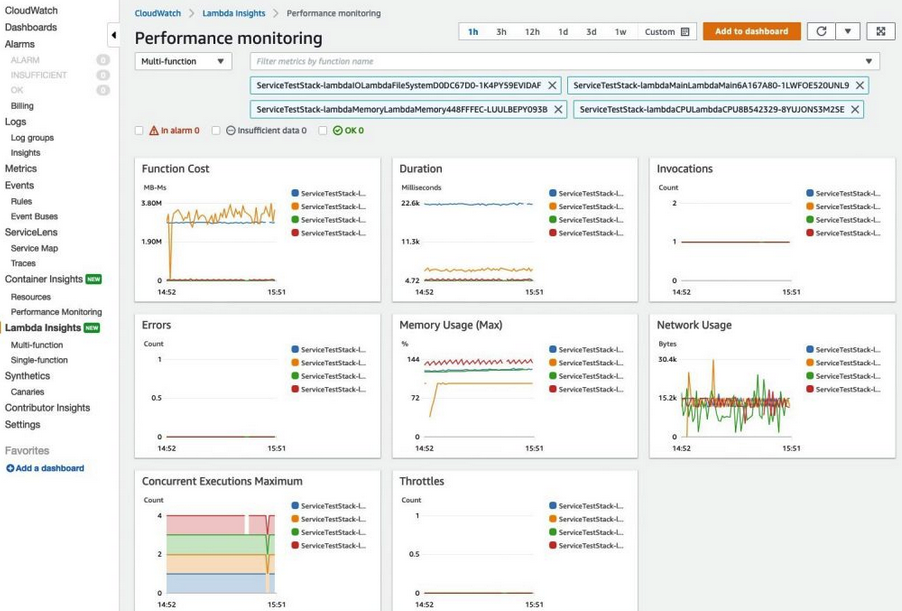This screenshot has width=902, height=611.
Task: Go to CloudWatch in the breadcrumb
Action: point(158,13)
